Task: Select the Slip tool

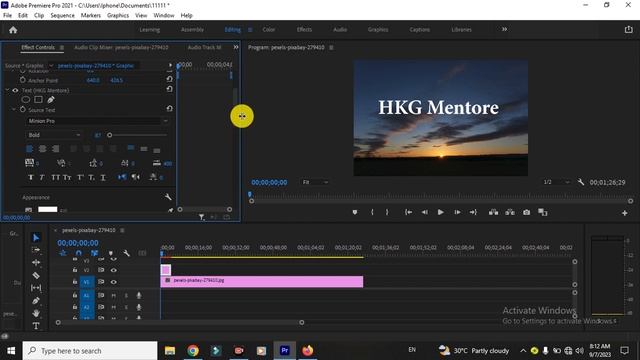Action: [36, 288]
